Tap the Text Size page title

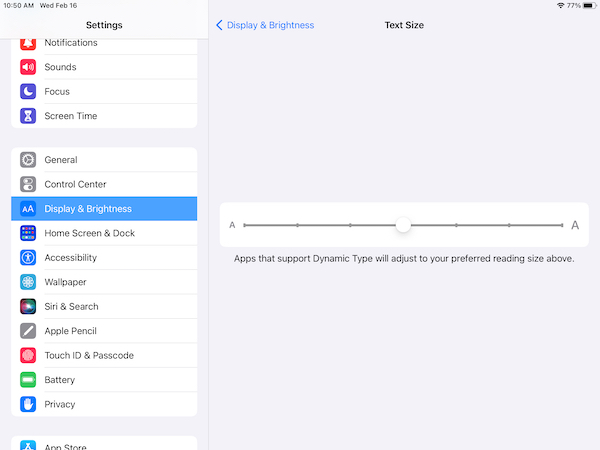pyautogui.click(x=404, y=25)
